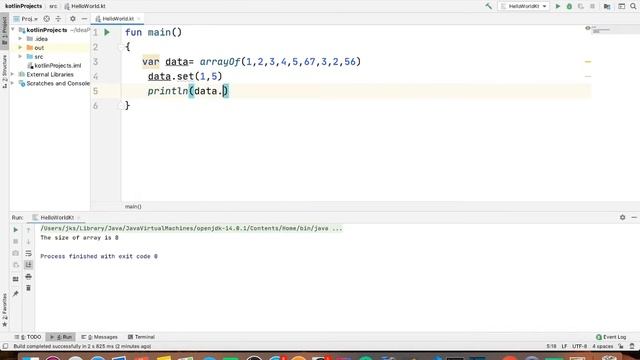Viewport: 640px width, 360px height.
Task: Toggle the Structure side tool window tab
Action: coord(4,71)
